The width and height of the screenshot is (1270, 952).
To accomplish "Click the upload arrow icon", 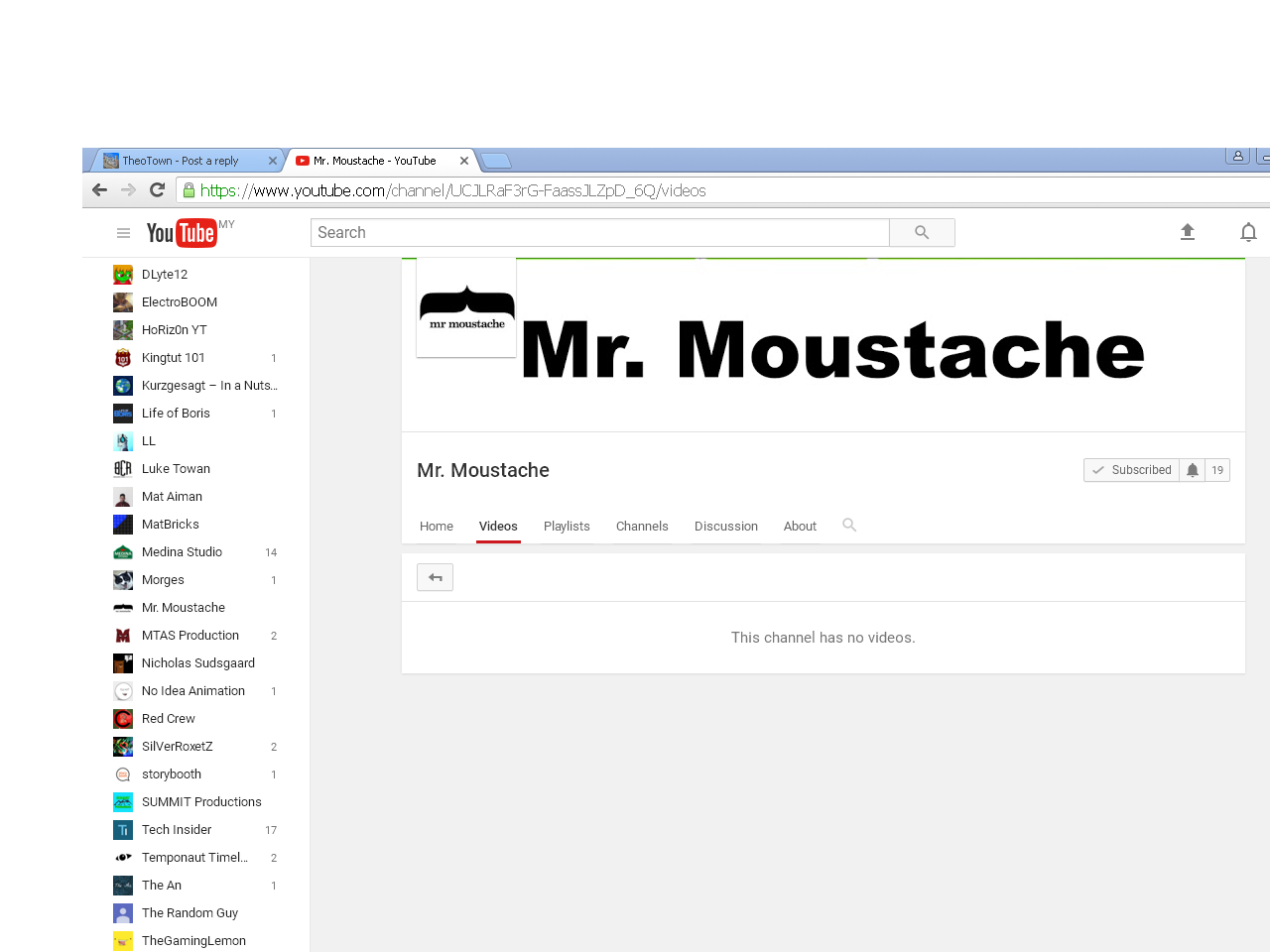I will 1188,232.
